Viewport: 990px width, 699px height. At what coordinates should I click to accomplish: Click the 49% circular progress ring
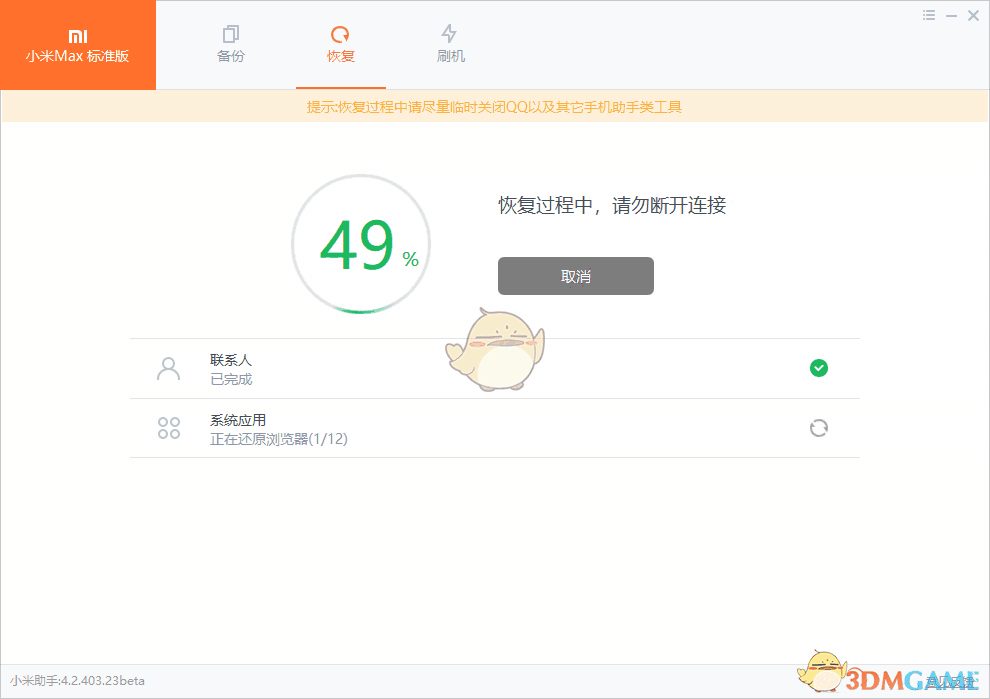pos(360,243)
